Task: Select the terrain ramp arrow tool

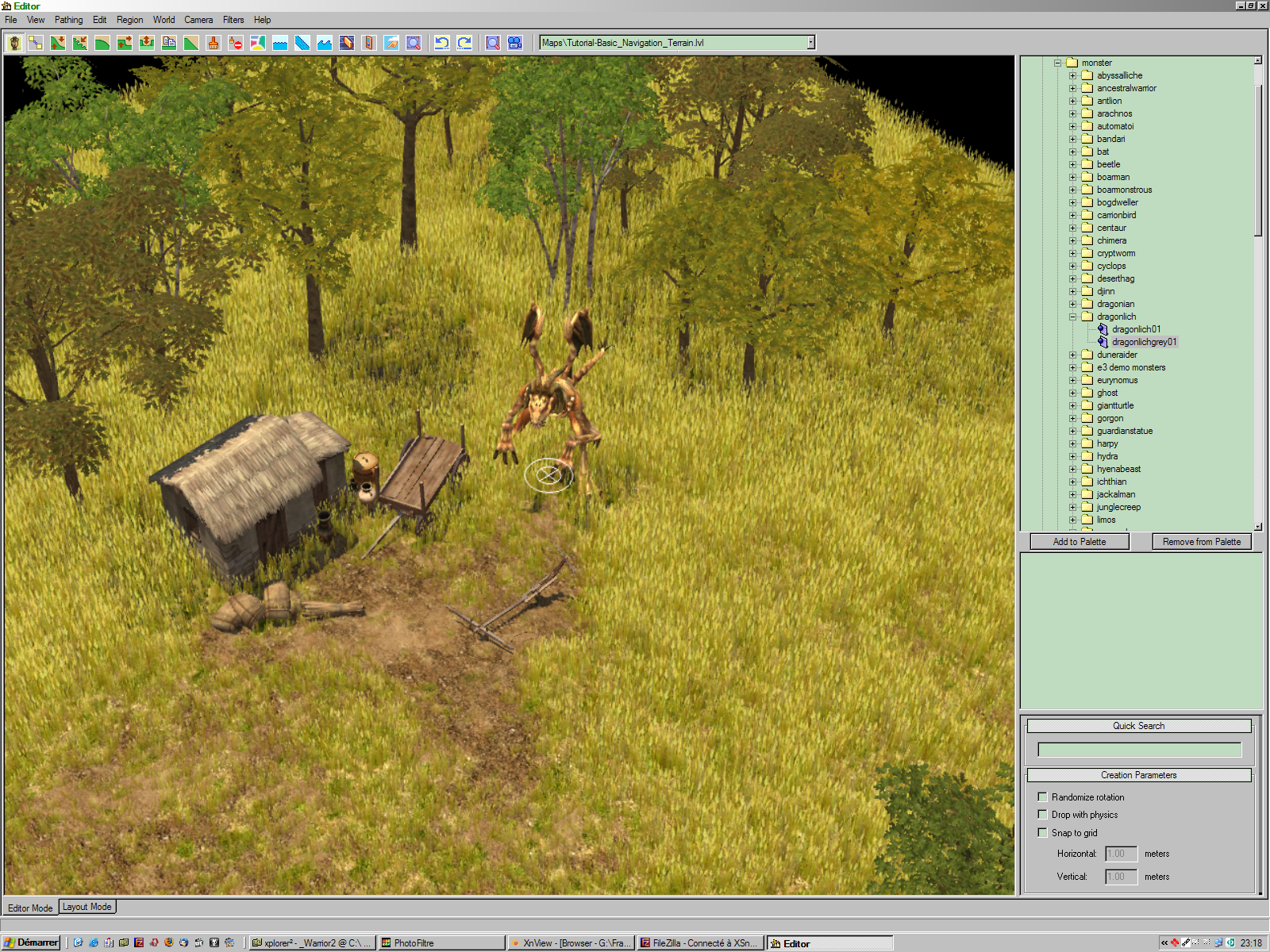Action: tap(125, 43)
